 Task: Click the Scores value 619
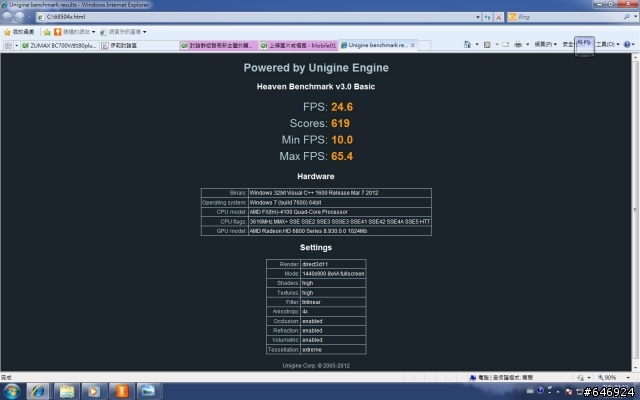340,123
